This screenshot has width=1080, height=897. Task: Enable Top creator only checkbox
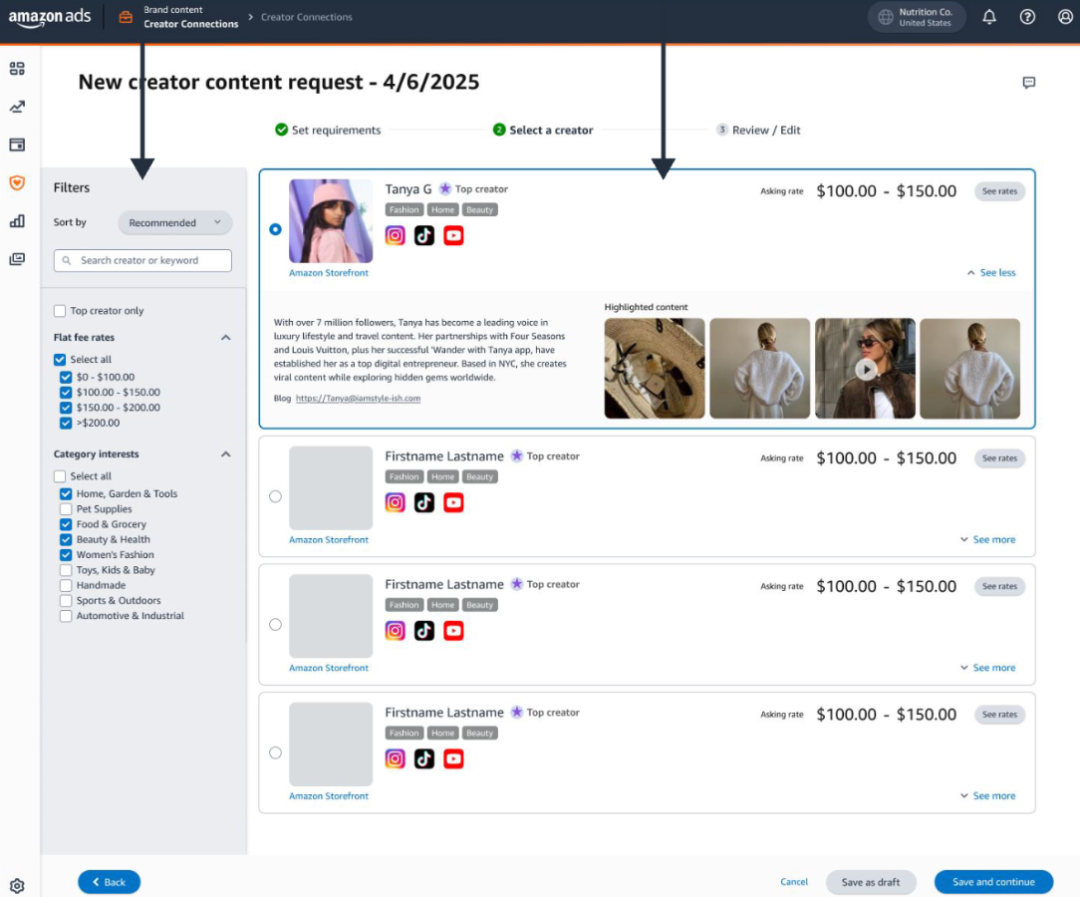[60, 311]
